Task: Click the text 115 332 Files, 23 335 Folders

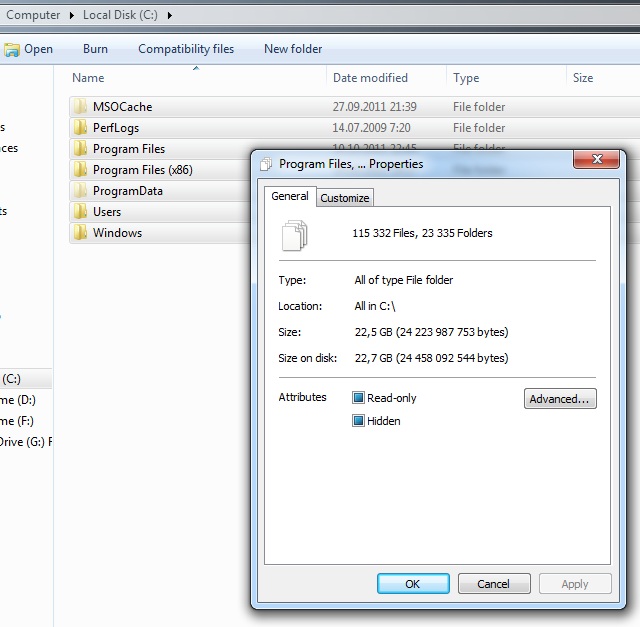Action: pyautogui.click(x=422, y=233)
